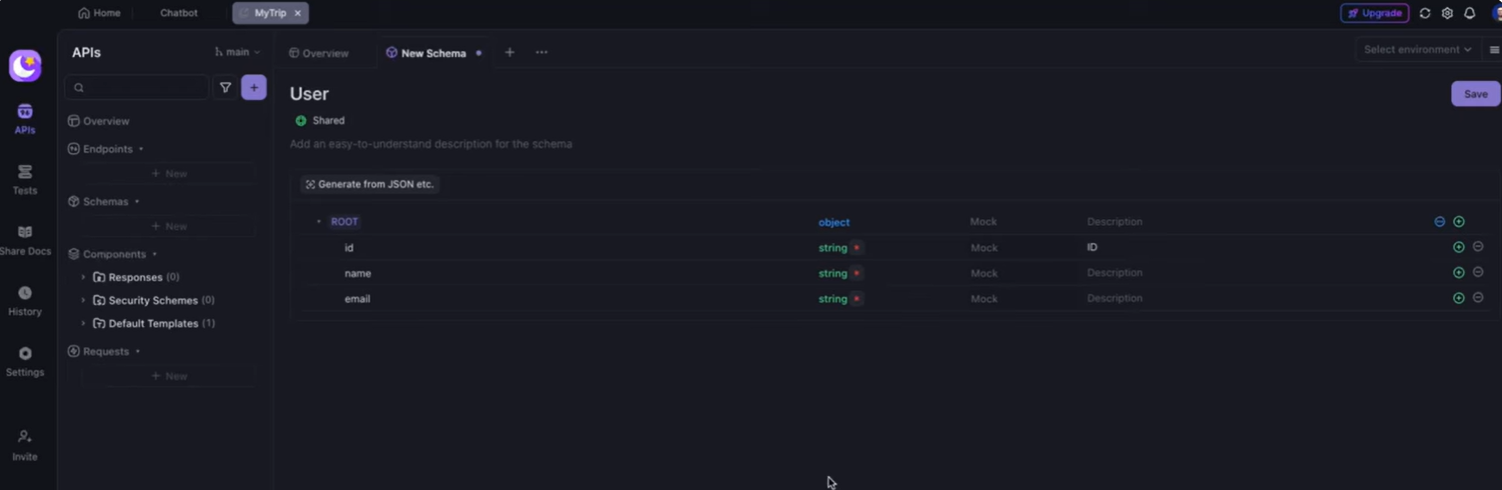Image resolution: width=1502 pixels, height=490 pixels.
Task: Click the purple plus button near search
Action: pyautogui.click(x=254, y=88)
